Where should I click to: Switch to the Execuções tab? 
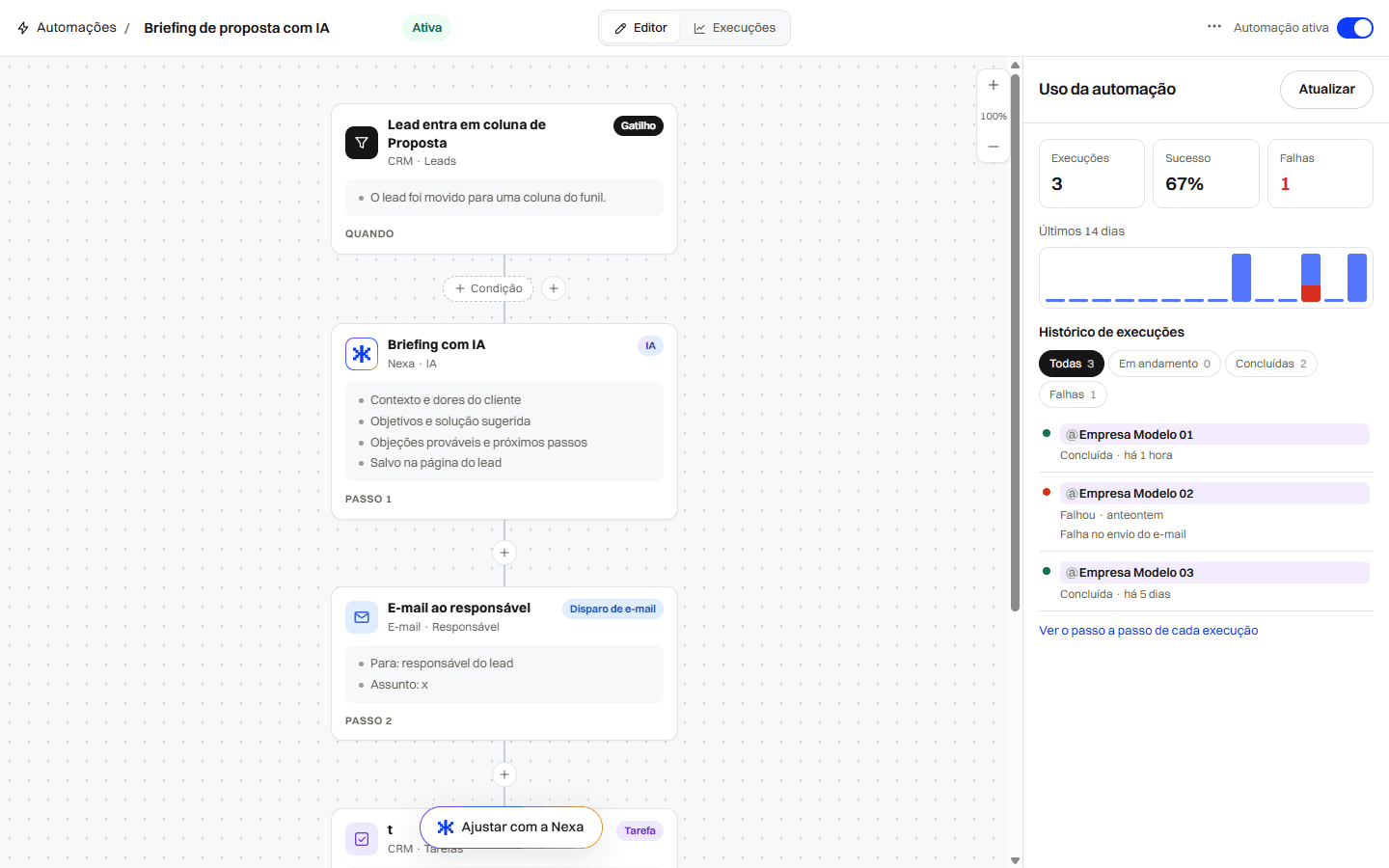pos(734,28)
